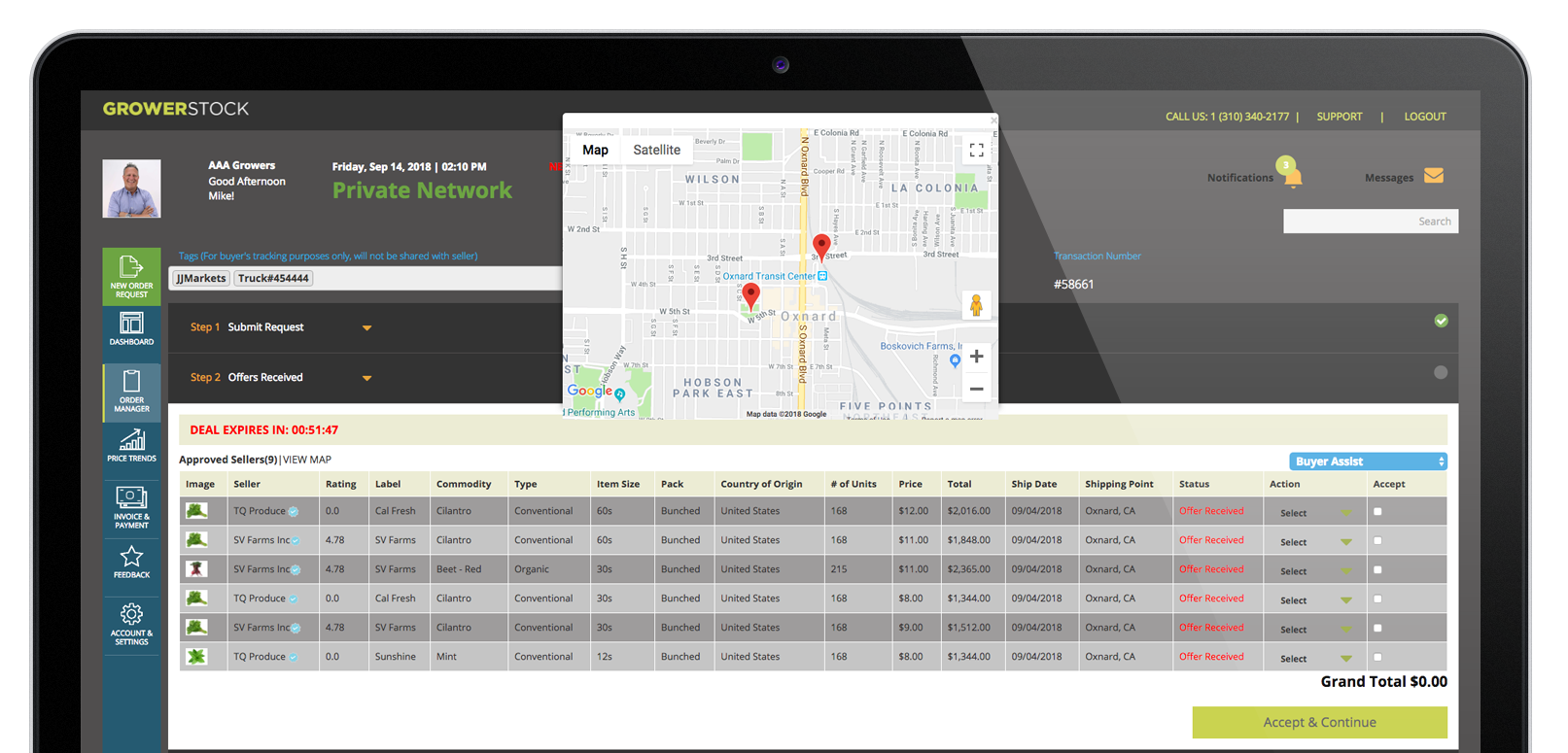This screenshot has height=753, width=1568.
Task: Click the red map pin near W 5th St
Action: coord(750,295)
